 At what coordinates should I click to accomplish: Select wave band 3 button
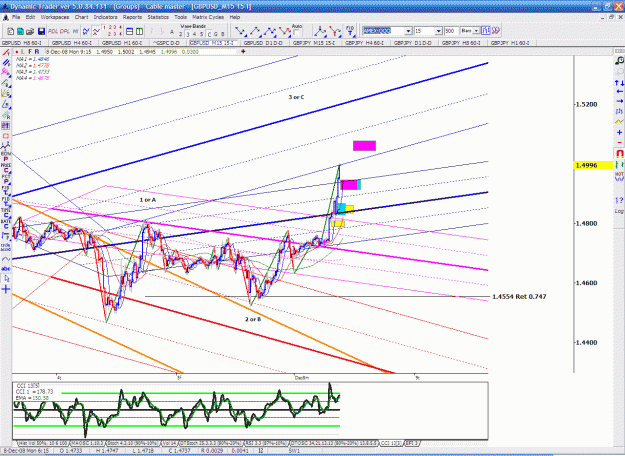point(188,34)
